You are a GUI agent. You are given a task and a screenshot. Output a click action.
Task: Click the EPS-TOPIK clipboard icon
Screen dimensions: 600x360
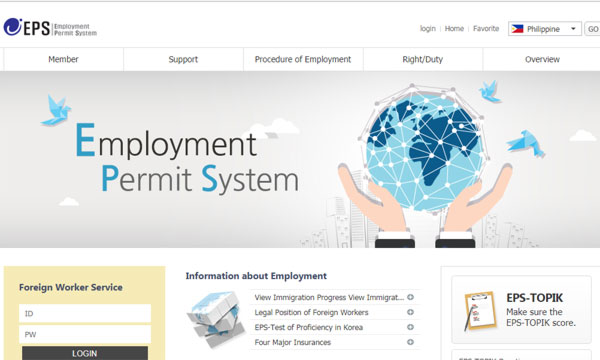point(480,311)
